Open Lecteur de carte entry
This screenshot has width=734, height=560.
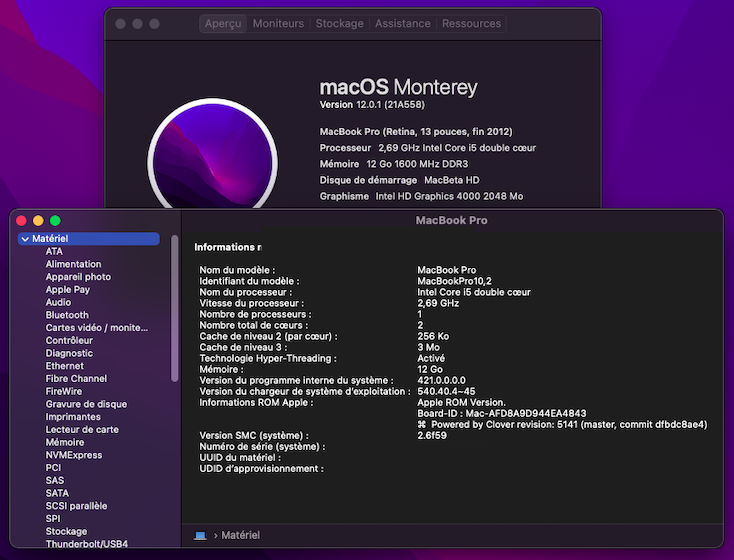(x=82, y=429)
